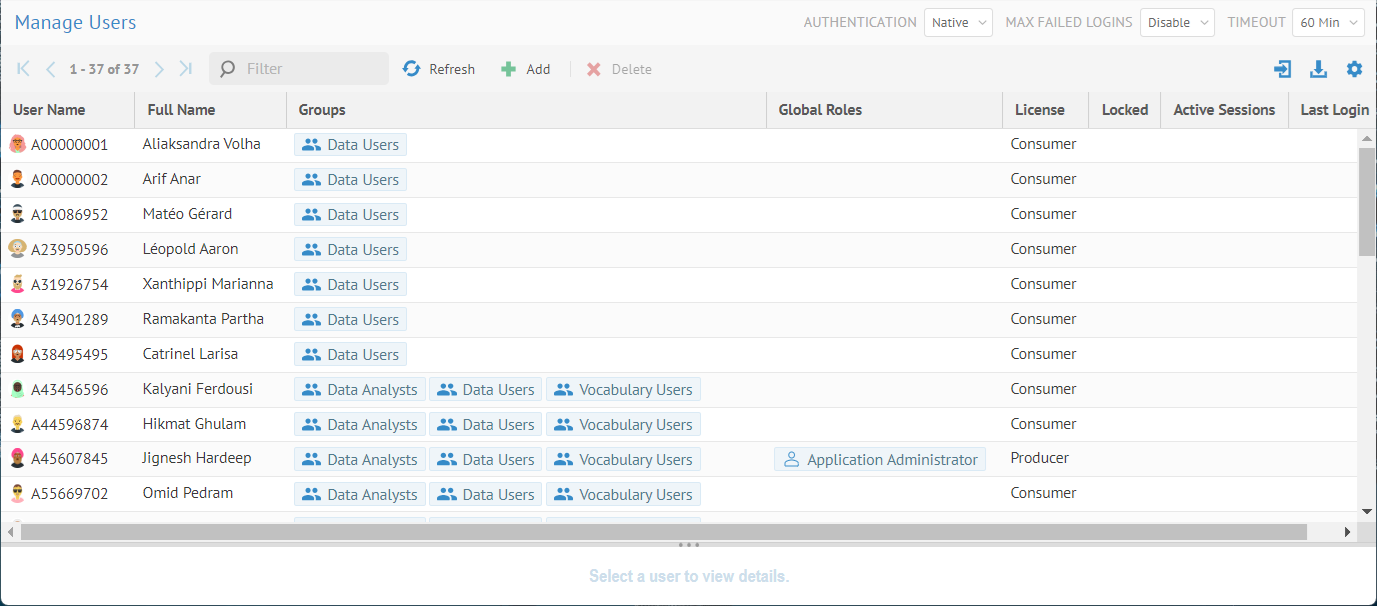1377x606 pixels.
Task: Open the Authentication dropdown
Action: [x=957, y=22]
